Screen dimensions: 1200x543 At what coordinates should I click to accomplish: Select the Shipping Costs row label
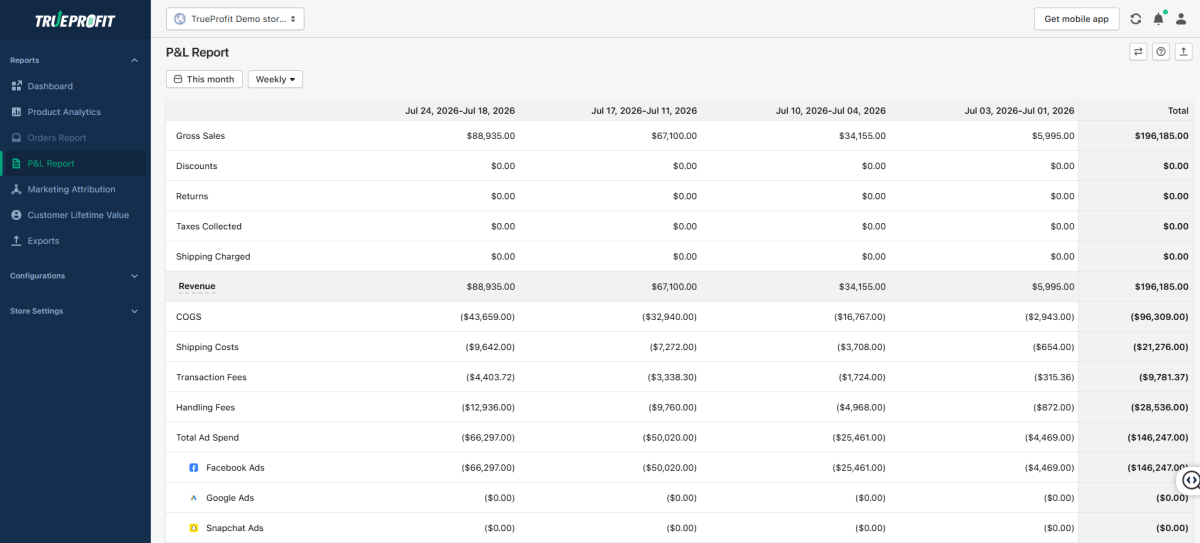click(x=207, y=347)
